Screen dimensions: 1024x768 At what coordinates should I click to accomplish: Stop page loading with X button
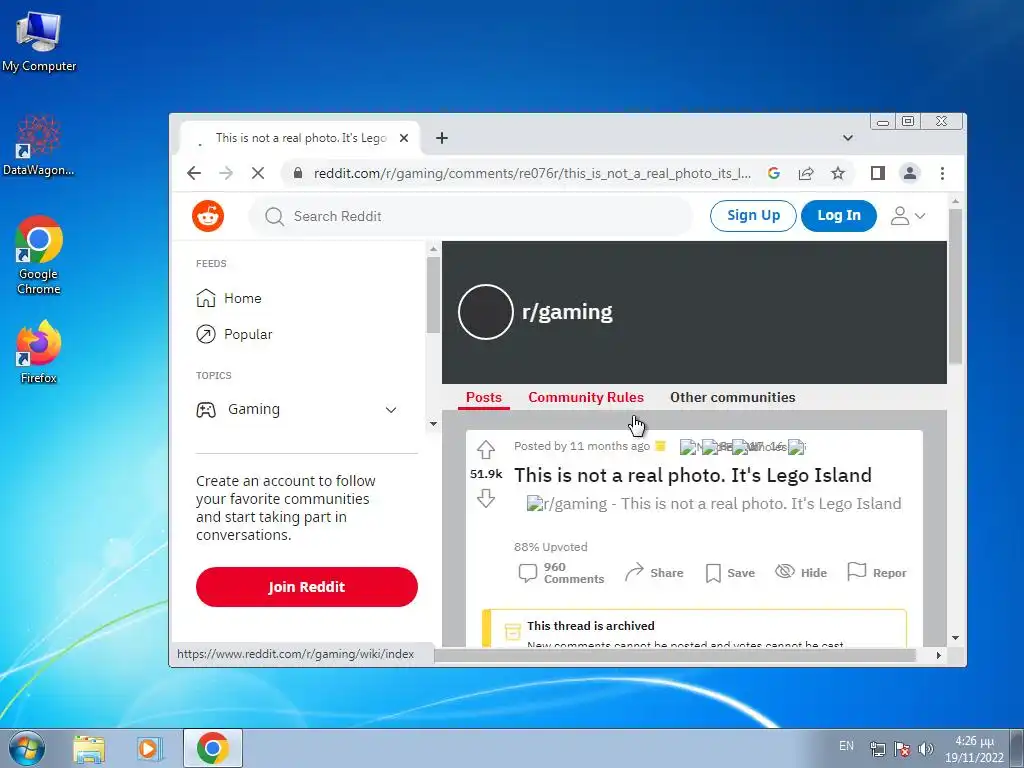[x=258, y=173]
